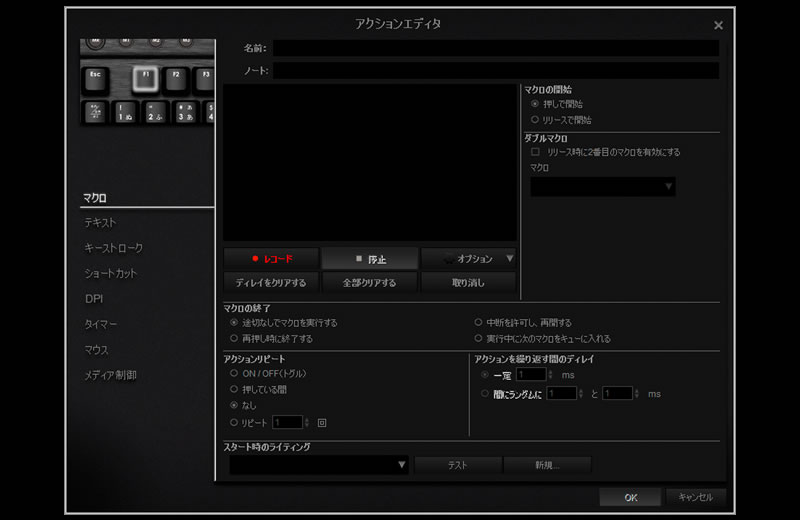Select 途切なしでマクロを実行する option
The image size is (800, 520).
pos(234,323)
